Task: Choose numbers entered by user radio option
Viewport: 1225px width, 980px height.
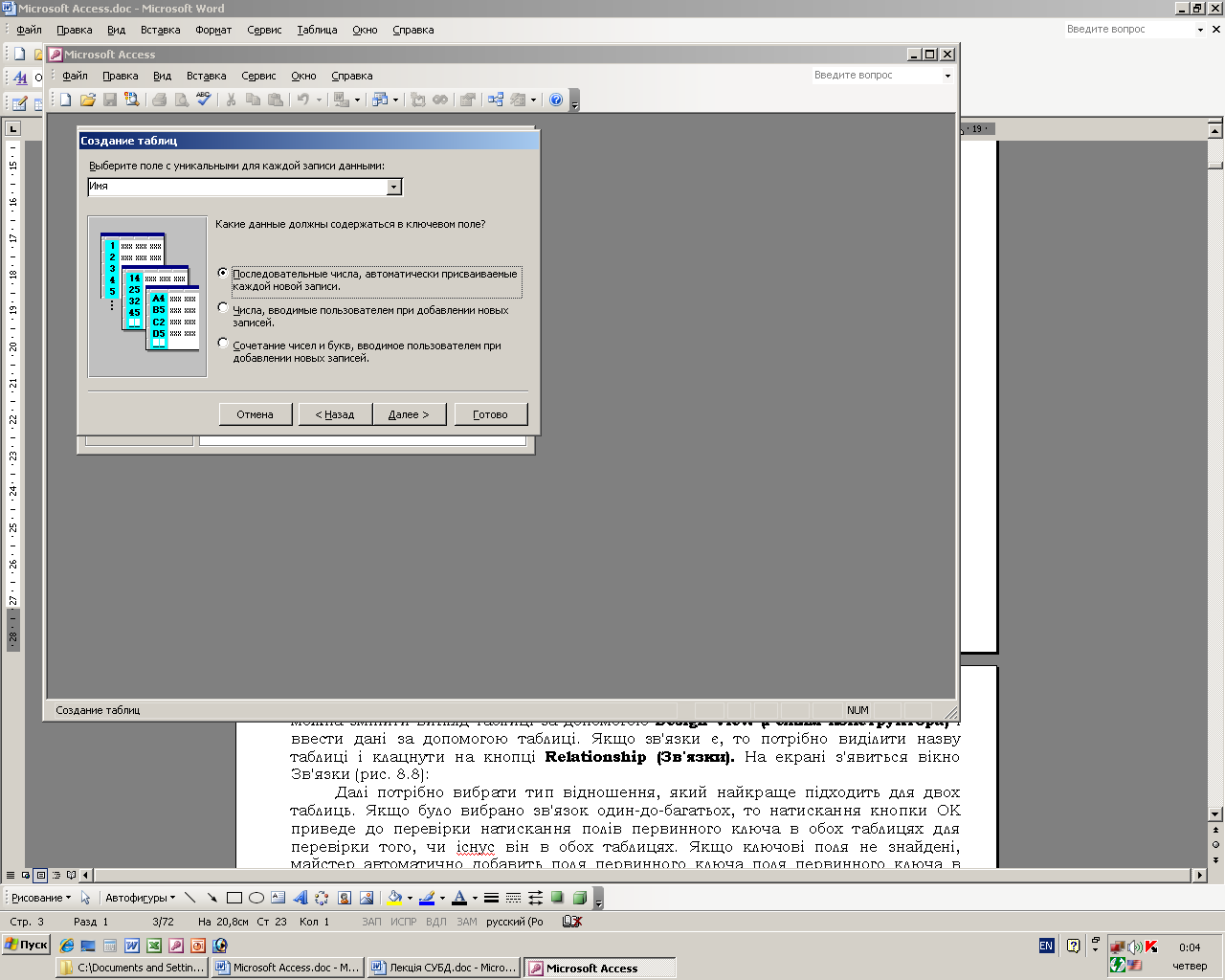Action: [223, 308]
